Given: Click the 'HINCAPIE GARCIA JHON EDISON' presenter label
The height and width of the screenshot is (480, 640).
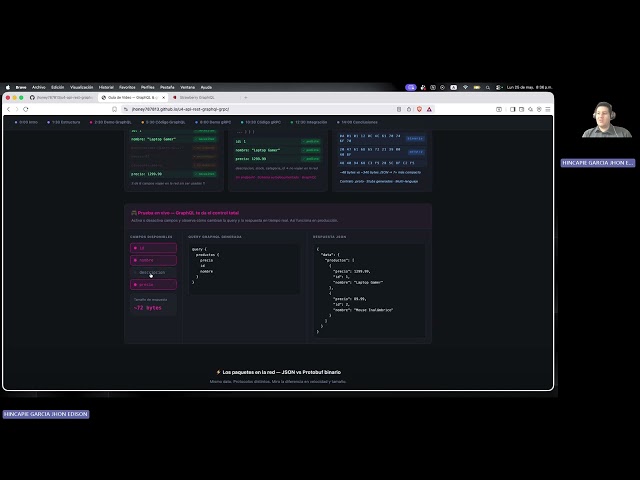Looking at the screenshot, I should 46,414.
